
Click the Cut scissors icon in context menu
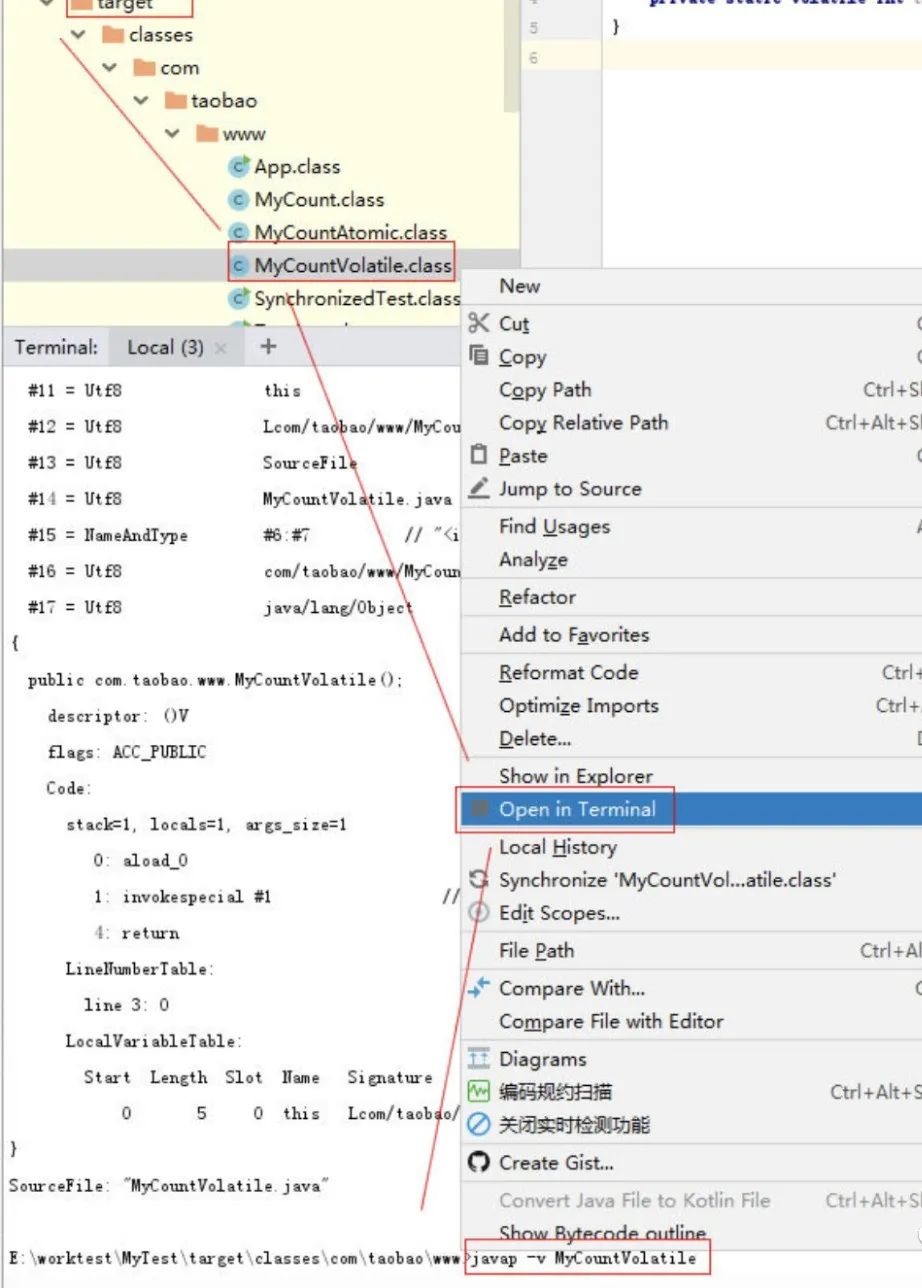478,323
